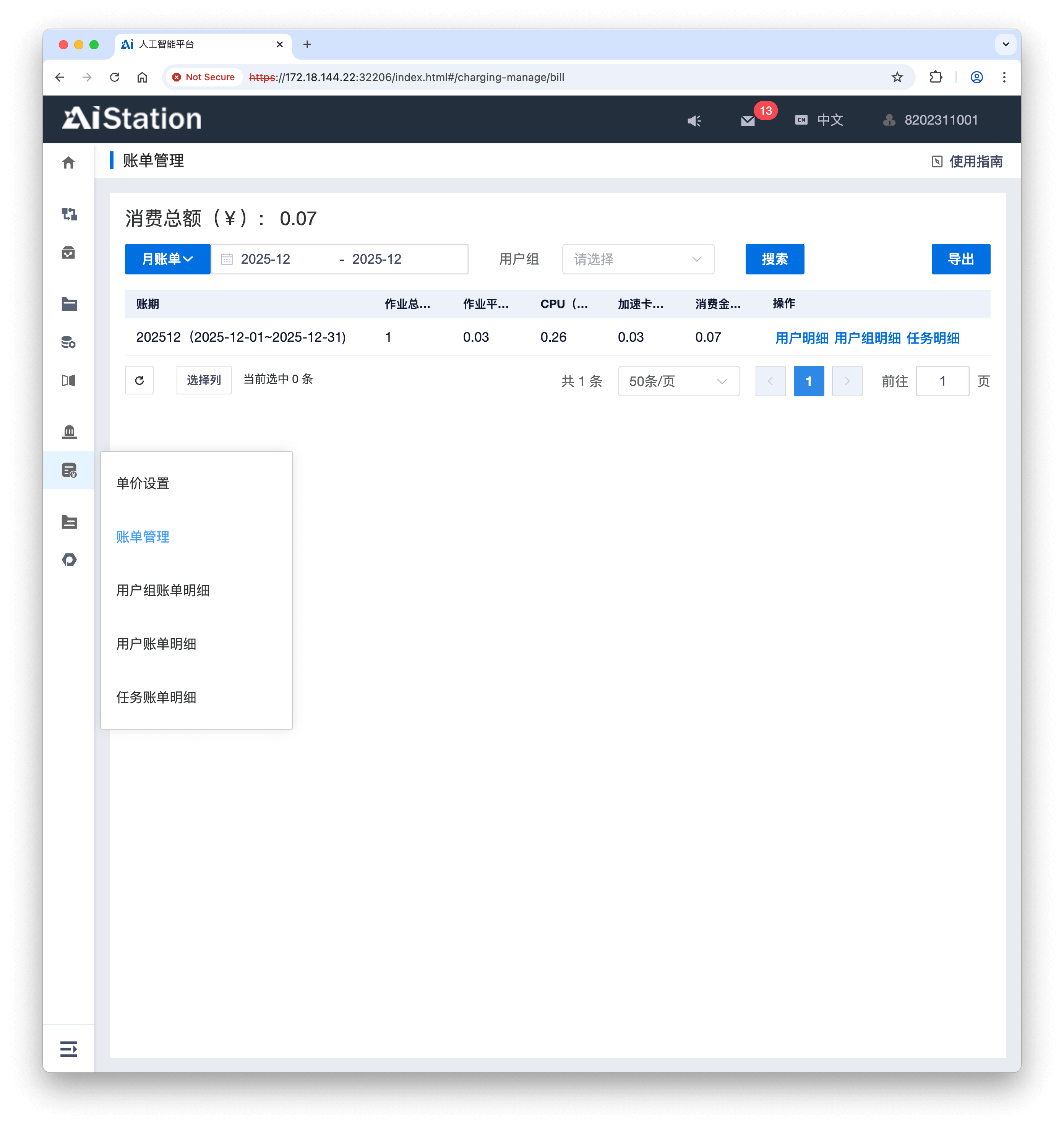Open the 月账单 bill type dropdown
This screenshot has width=1064, height=1129.
click(x=167, y=260)
